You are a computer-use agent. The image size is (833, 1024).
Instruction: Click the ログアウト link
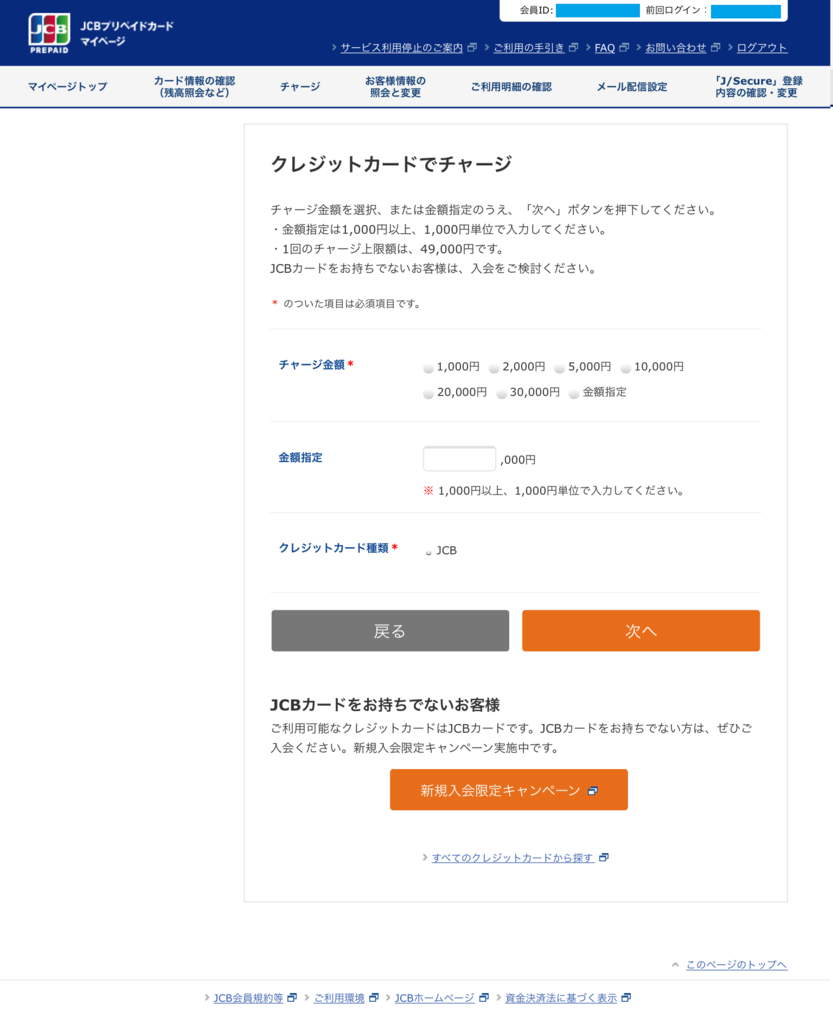[x=762, y=48]
